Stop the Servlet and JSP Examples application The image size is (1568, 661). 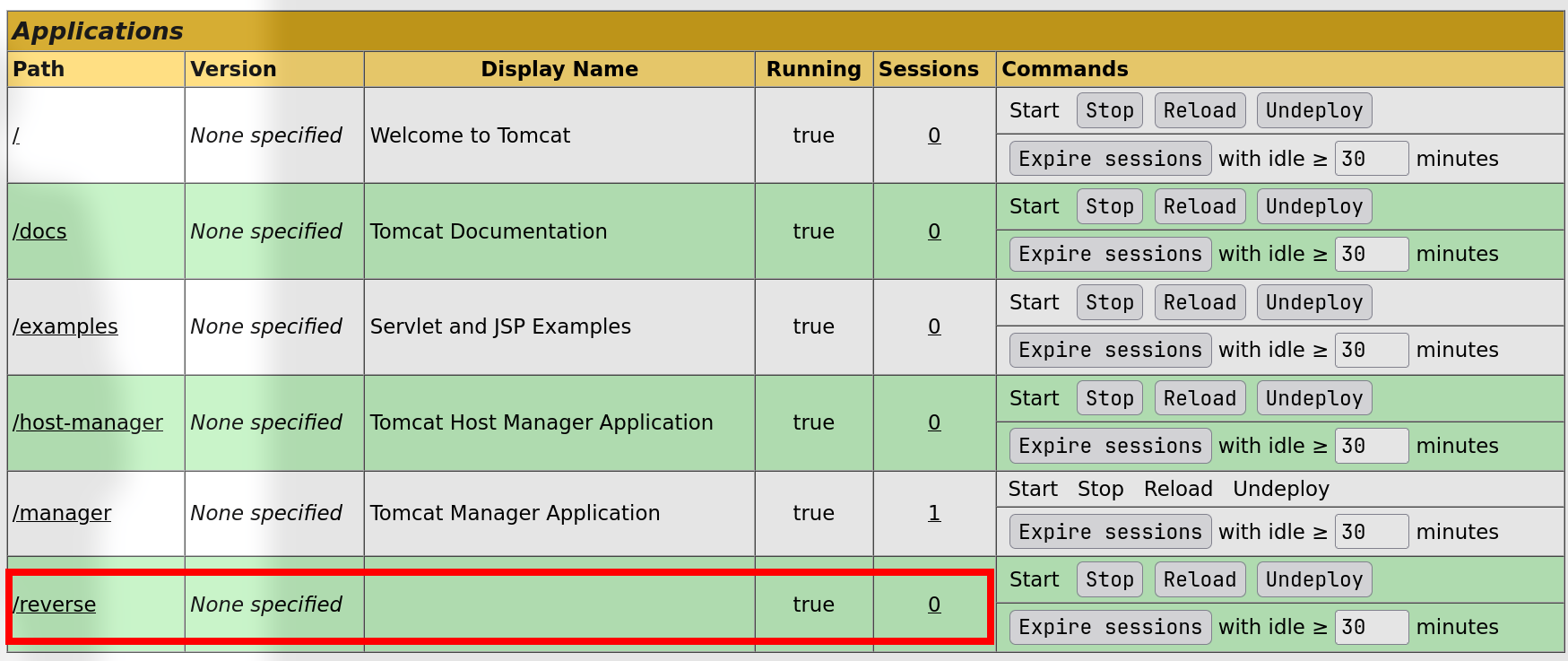[1110, 302]
